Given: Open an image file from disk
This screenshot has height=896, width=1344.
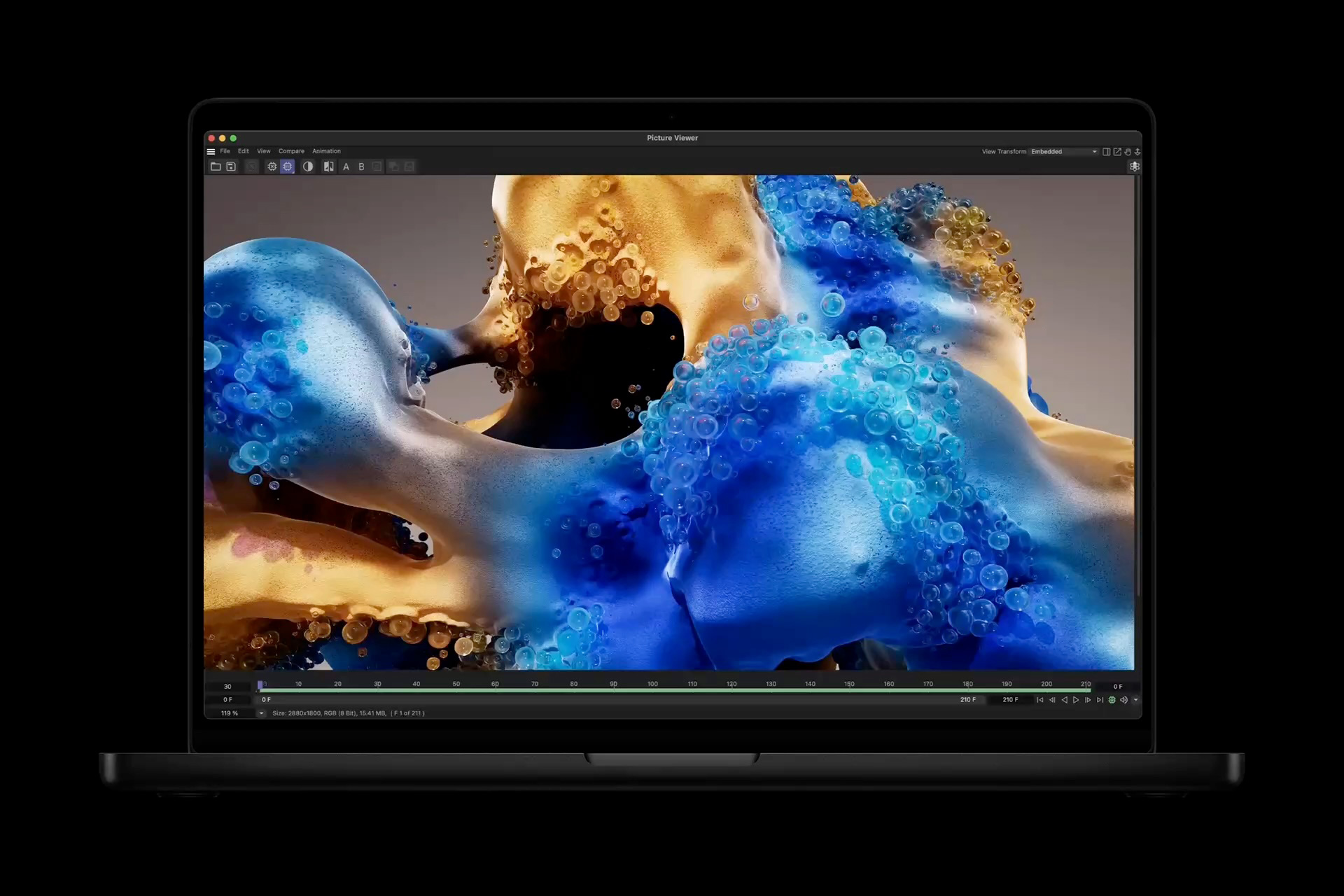Looking at the screenshot, I should [216, 167].
